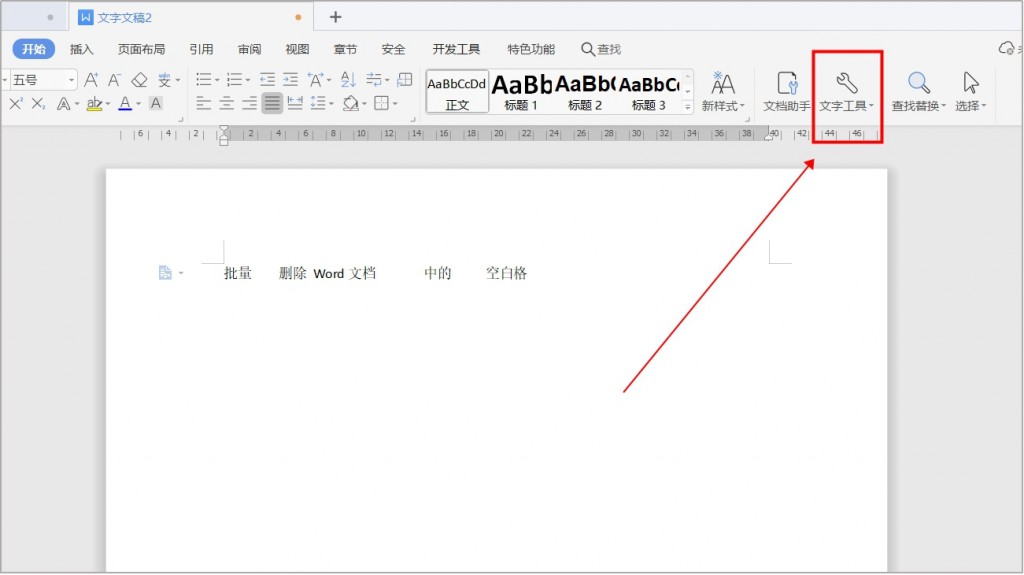Align paragraph text to the left
Screen dimensions: 1024x575
click(204, 103)
